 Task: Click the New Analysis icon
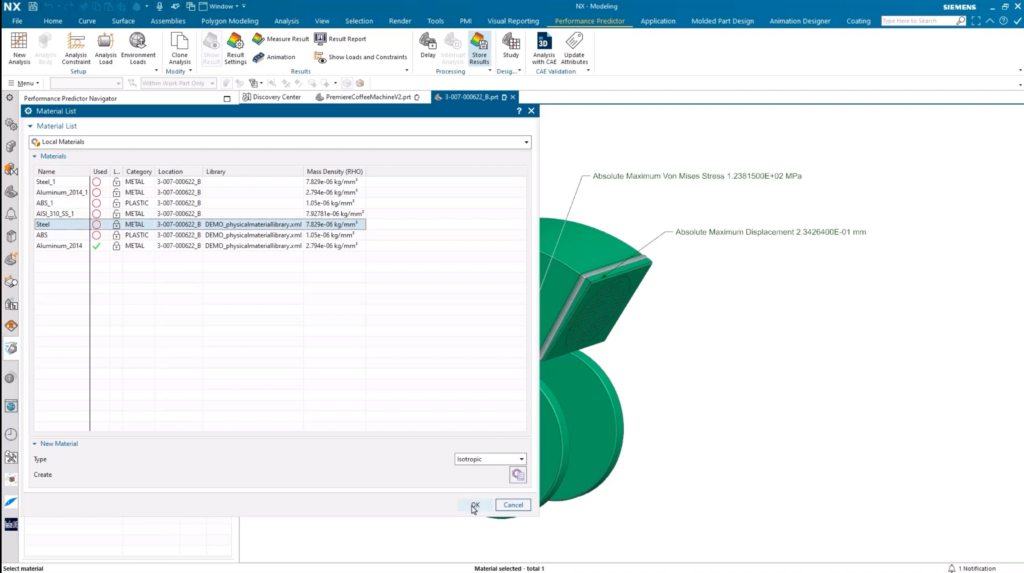[19, 41]
